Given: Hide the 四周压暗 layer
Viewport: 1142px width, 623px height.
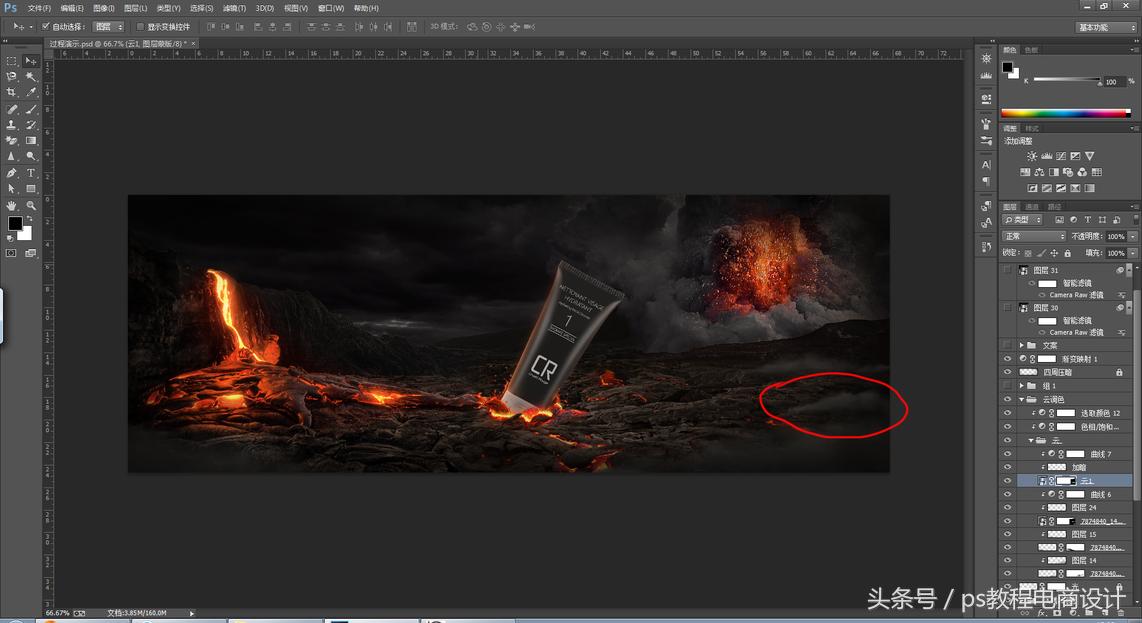Looking at the screenshot, I should [1007, 372].
